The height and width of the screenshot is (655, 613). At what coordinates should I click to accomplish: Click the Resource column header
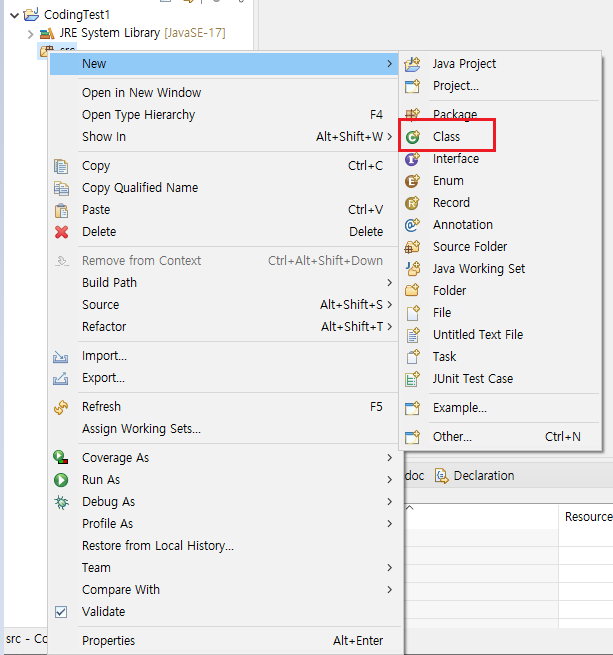click(588, 517)
